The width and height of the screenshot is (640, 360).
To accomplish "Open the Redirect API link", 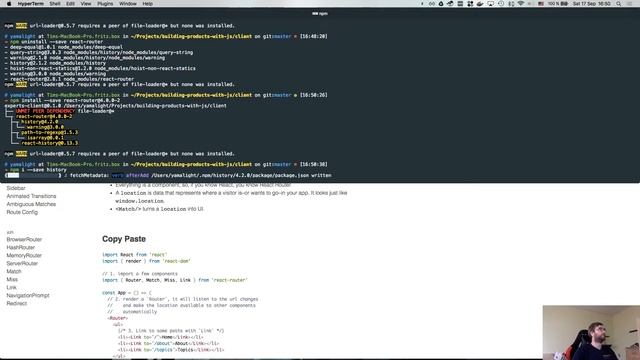I will click(17, 304).
